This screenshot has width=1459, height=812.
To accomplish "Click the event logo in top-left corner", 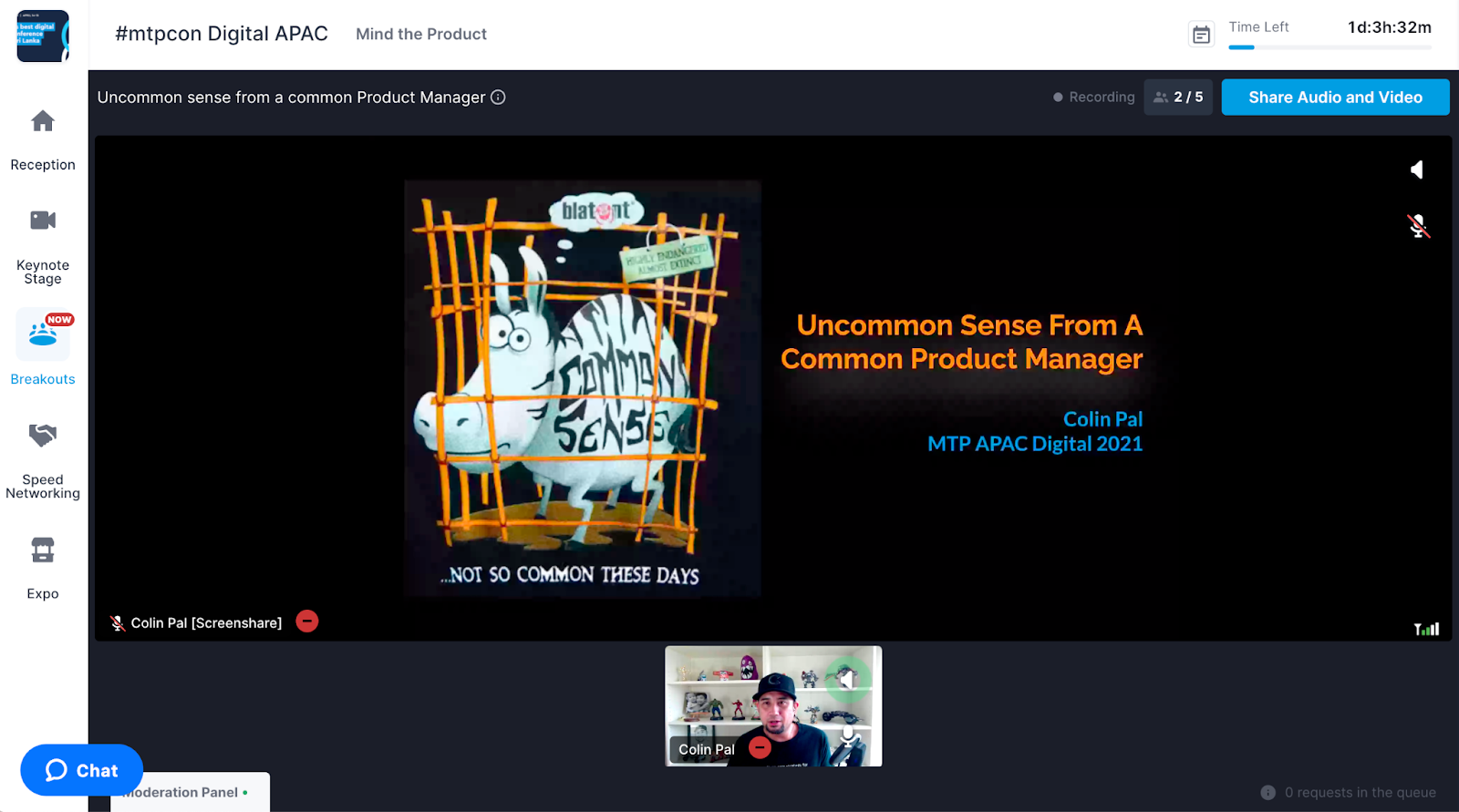I will coord(42,36).
